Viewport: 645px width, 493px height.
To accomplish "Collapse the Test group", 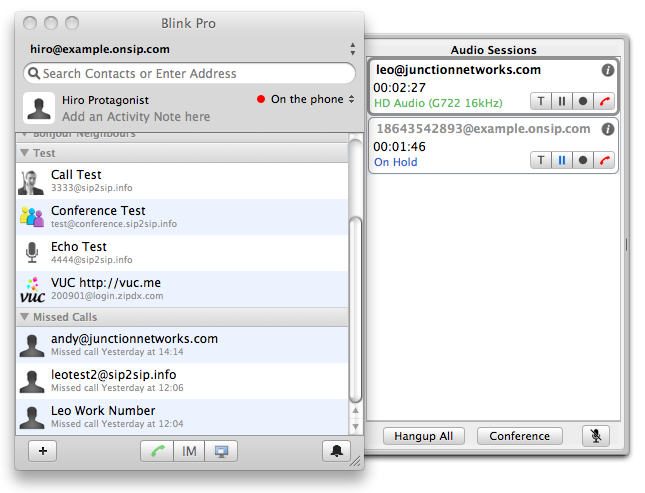I will coord(24,153).
